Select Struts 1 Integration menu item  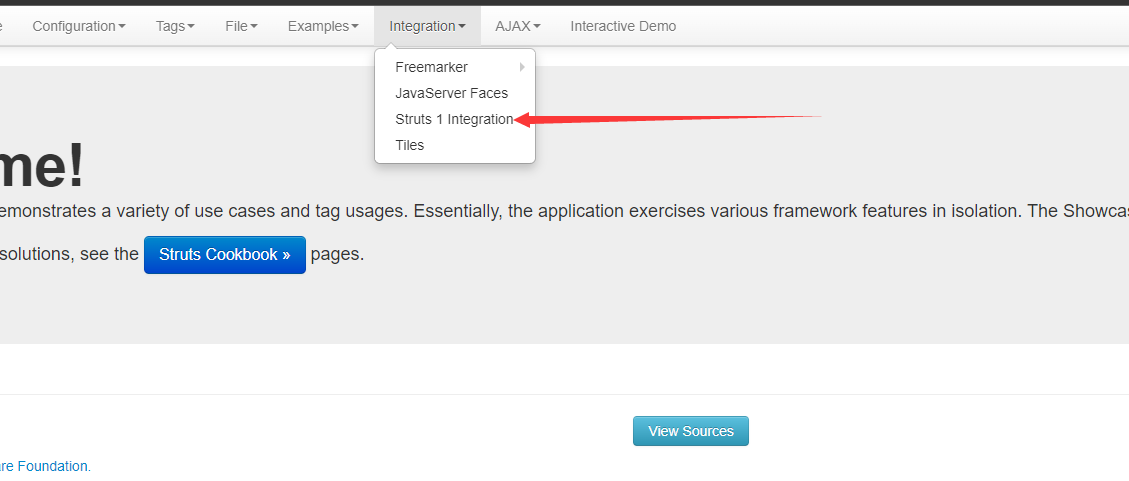(454, 119)
